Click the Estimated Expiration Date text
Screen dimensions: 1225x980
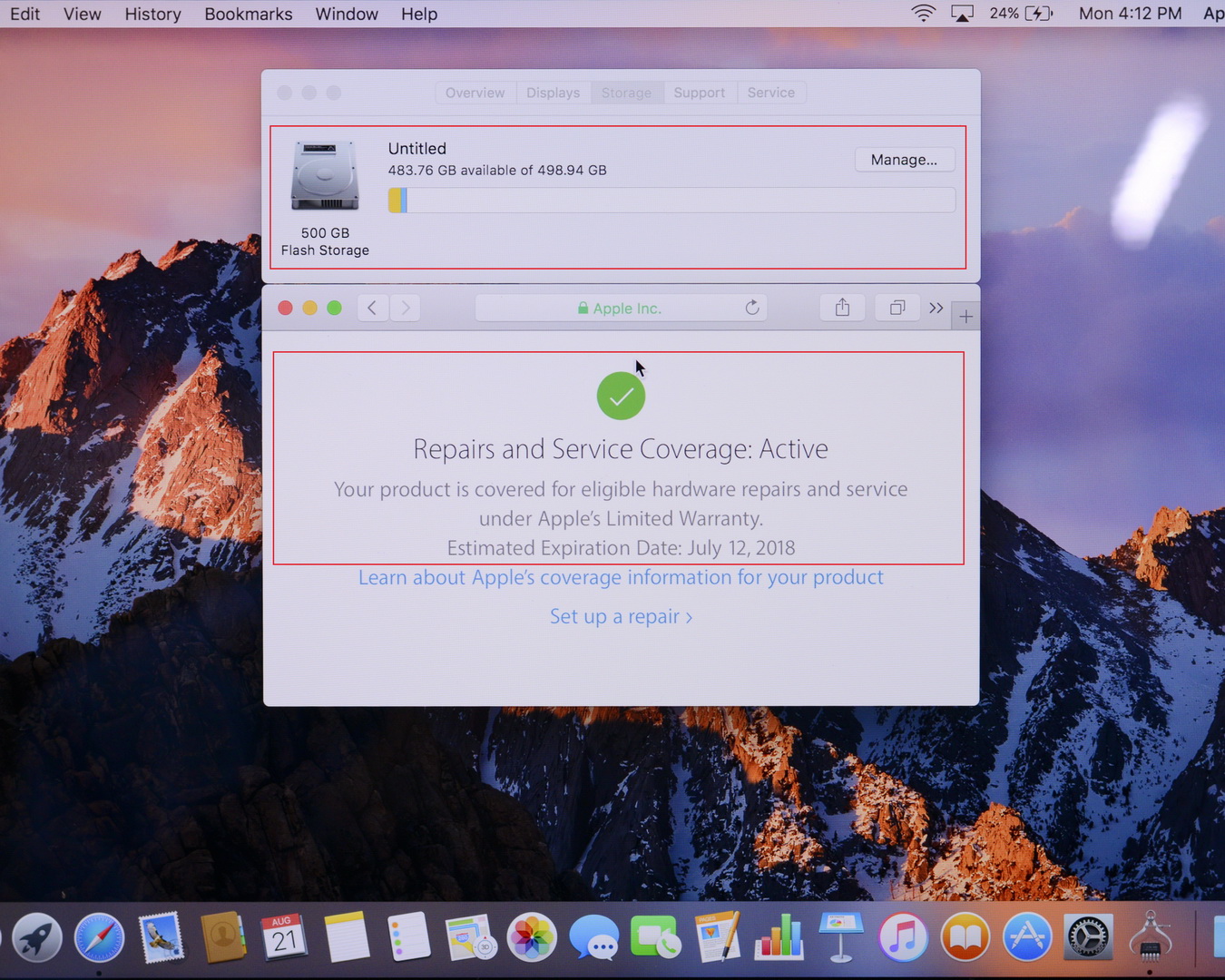(621, 548)
